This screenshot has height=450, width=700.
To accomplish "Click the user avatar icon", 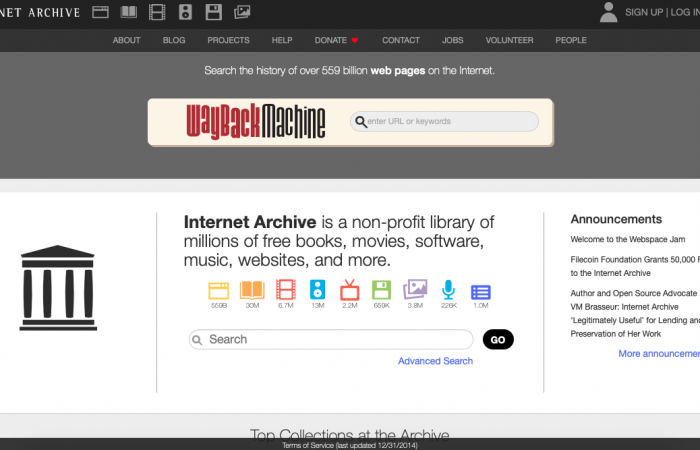I will 608,12.
